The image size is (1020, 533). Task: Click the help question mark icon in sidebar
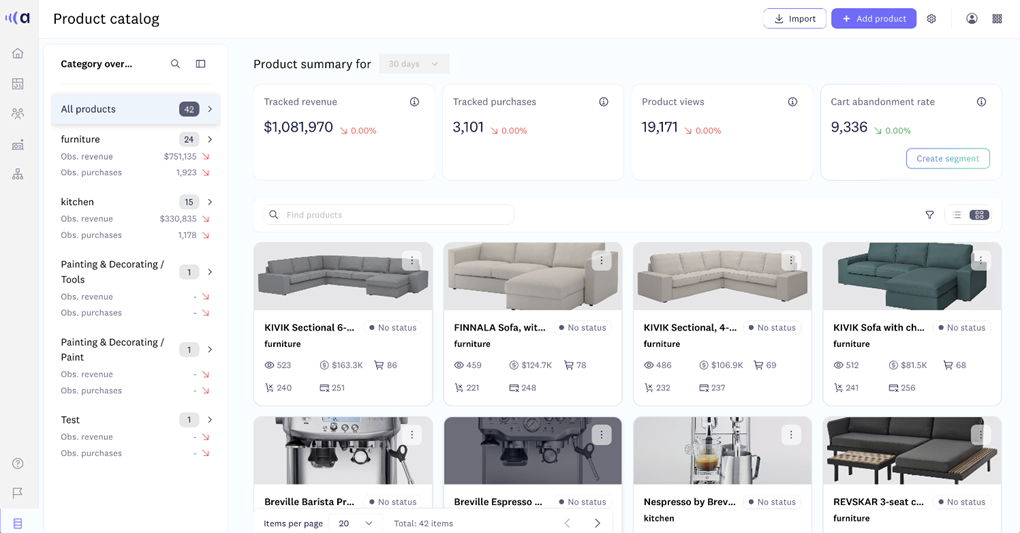pyautogui.click(x=17, y=463)
